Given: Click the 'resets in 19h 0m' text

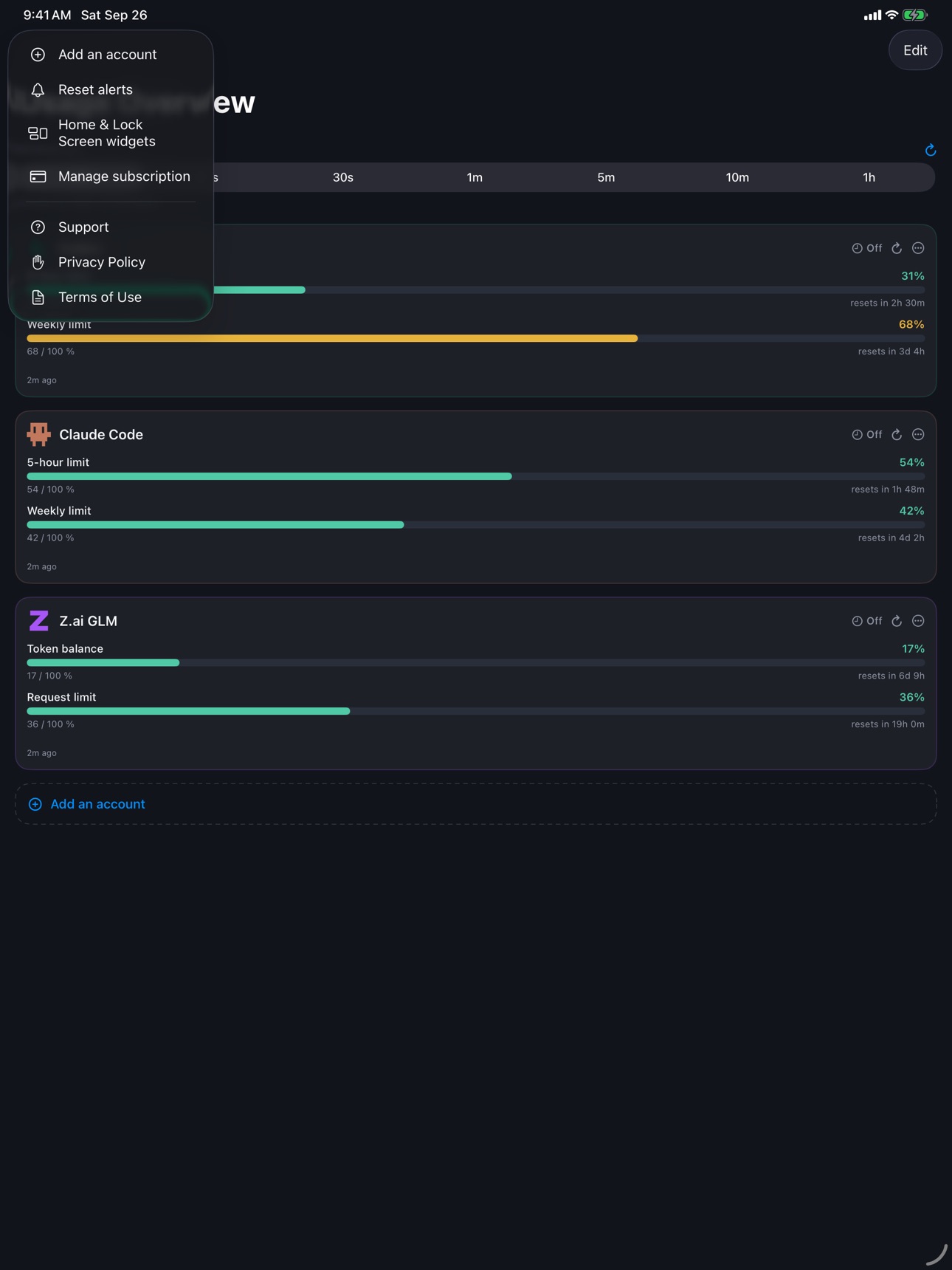Looking at the screenshot, I should tap(887, 724).
